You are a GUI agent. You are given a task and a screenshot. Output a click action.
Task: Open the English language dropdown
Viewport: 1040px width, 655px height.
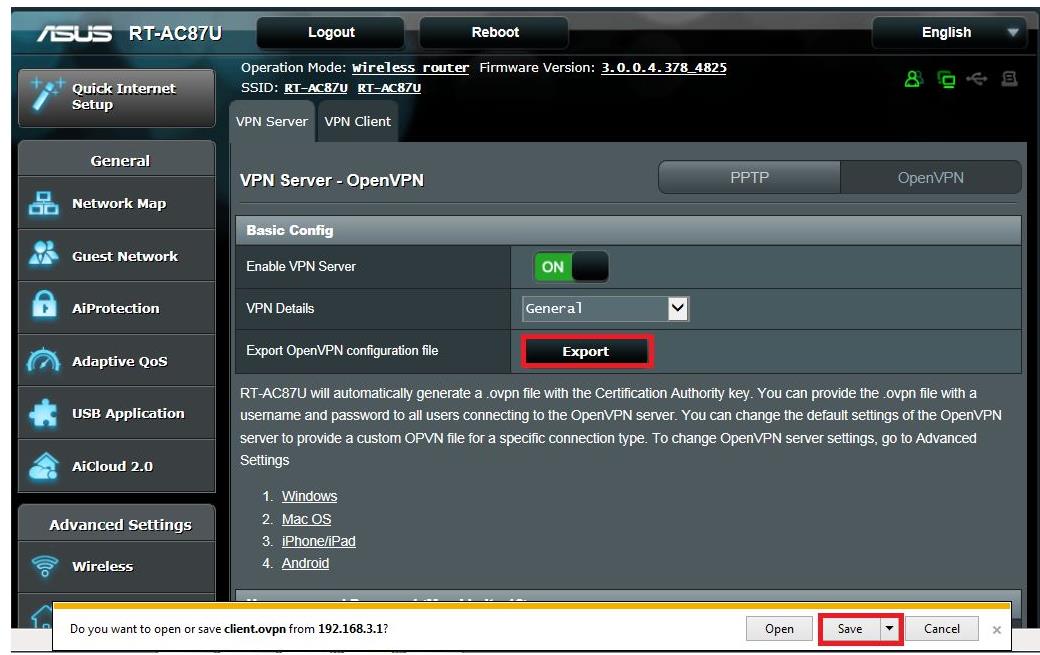click(949, 32)
